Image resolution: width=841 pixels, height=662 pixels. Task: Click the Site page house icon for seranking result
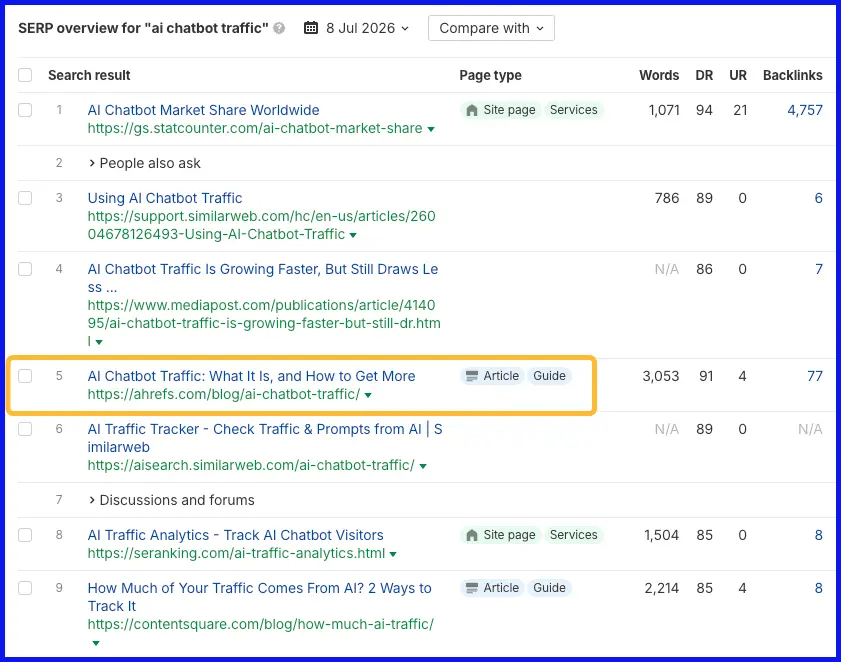click(472, 535)
